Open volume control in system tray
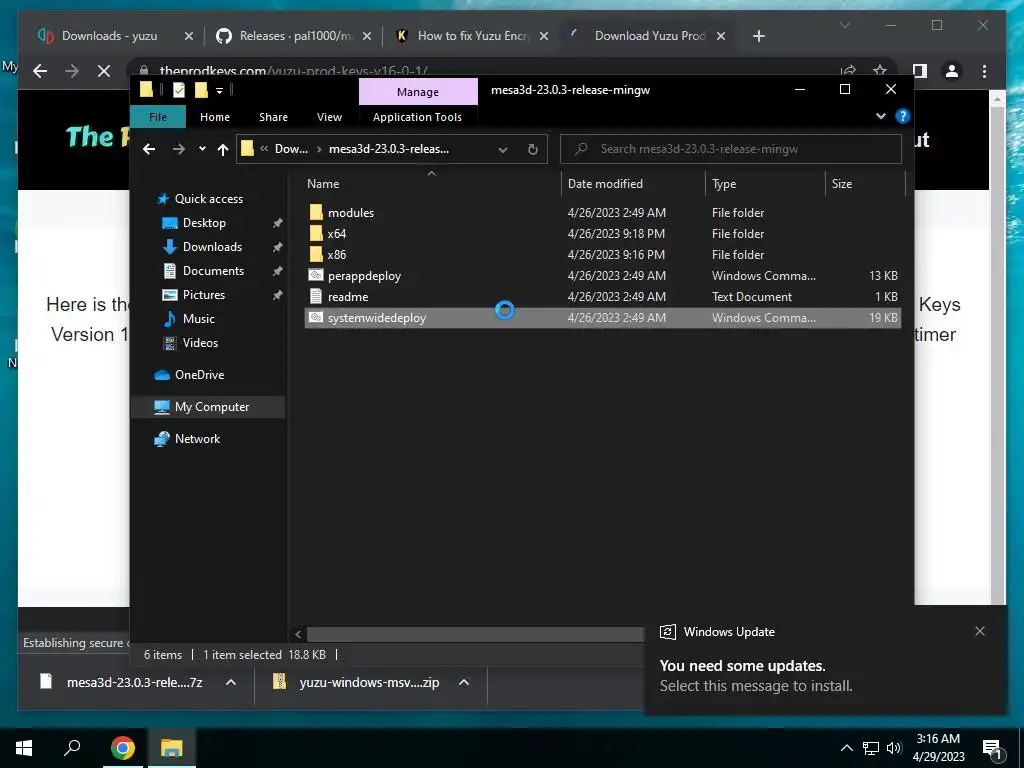The width and height of the screenshot is (1024, 768). (895, 748)
